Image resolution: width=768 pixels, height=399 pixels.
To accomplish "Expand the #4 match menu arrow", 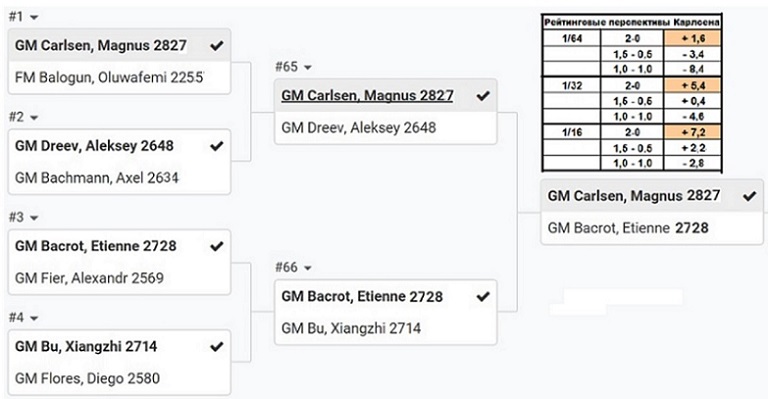I will [x=34, y=319].
